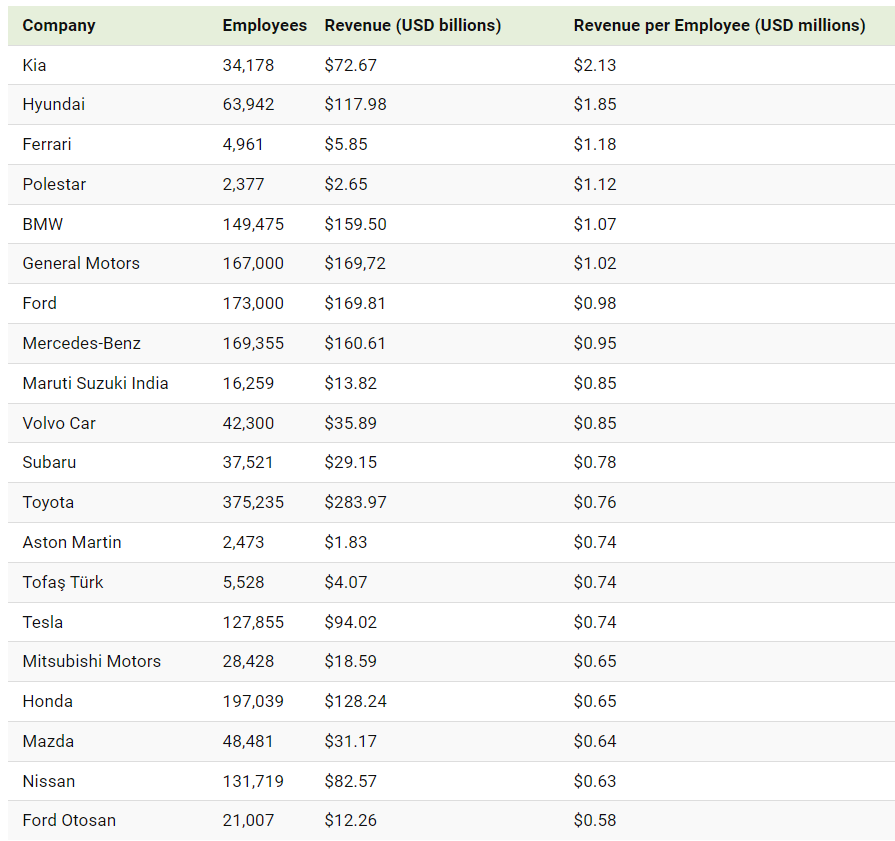The image size is (895, 841).
Task: Click the Revenue (USD billions) header
Action: (x=413, y=26)
